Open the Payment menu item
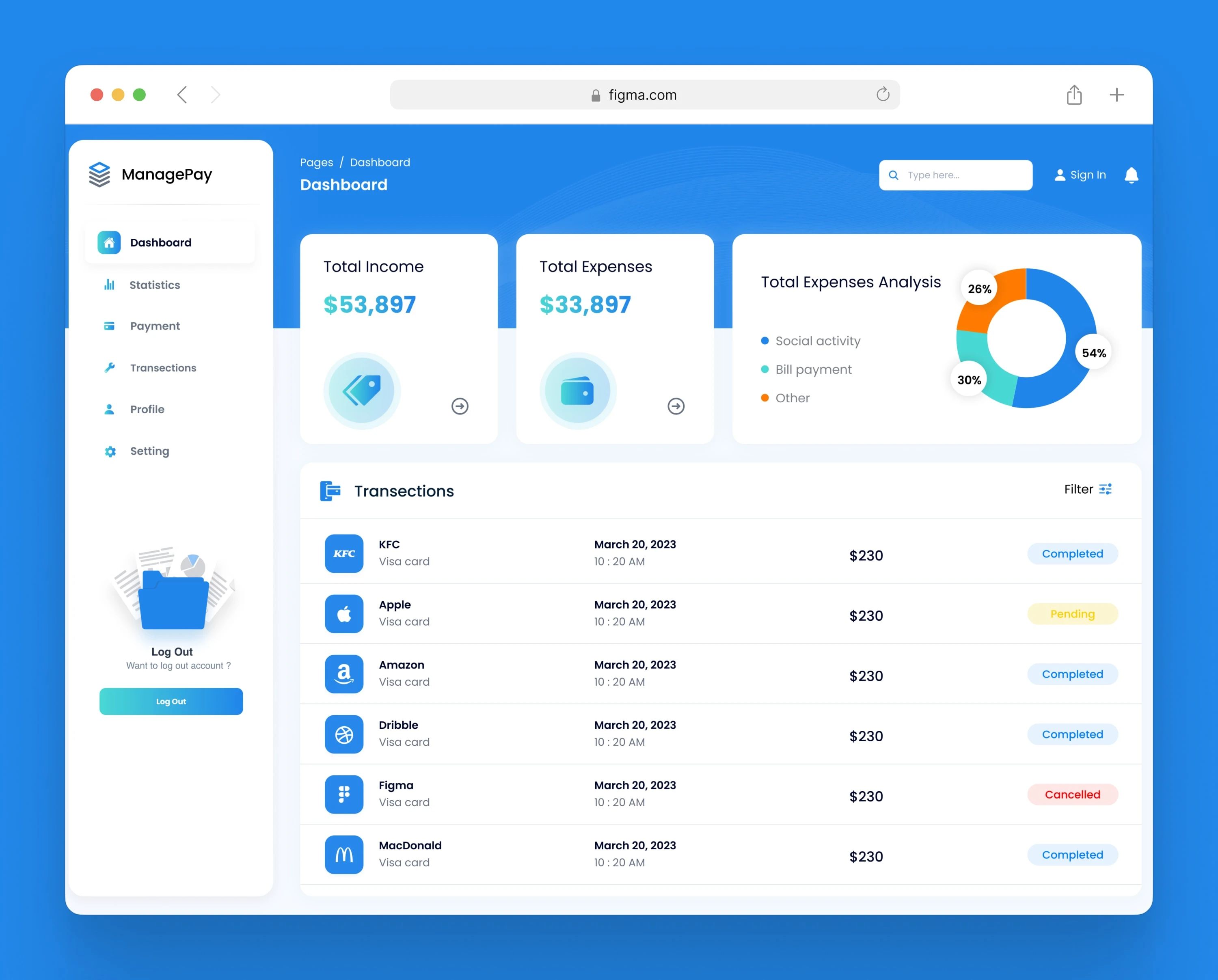The image size is (1218, 980). [155, 326]
